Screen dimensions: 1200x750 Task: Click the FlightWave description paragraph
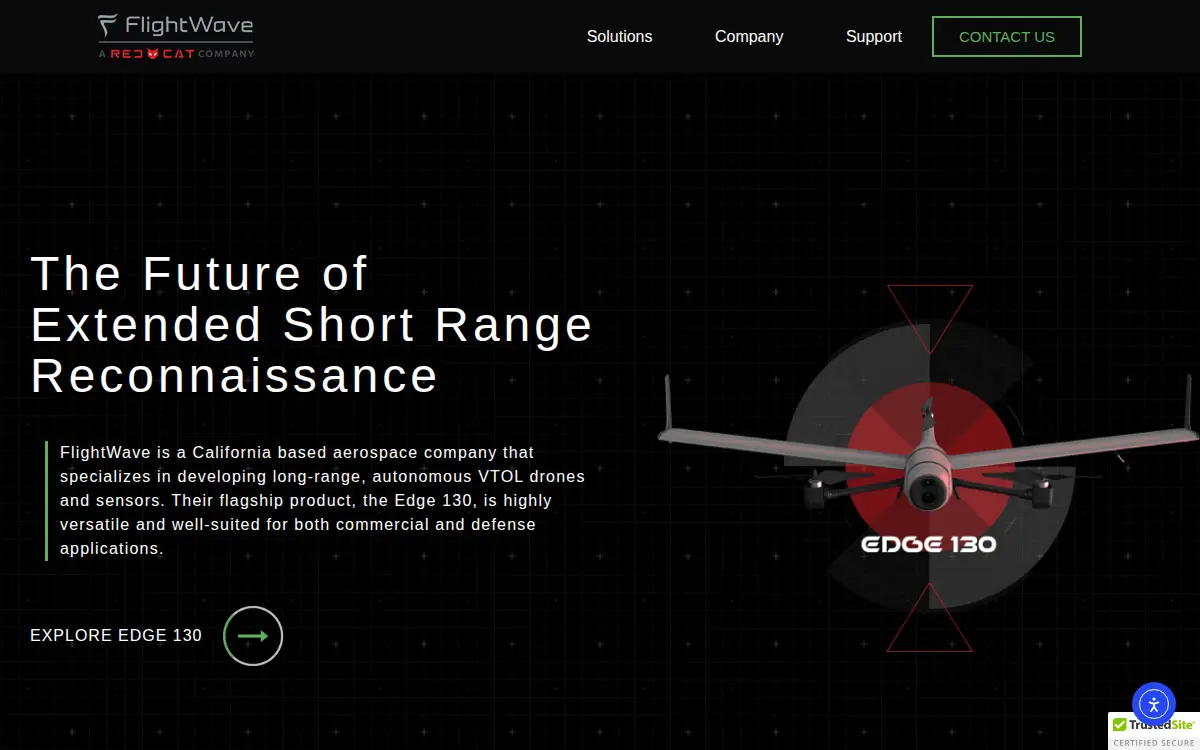322,500
